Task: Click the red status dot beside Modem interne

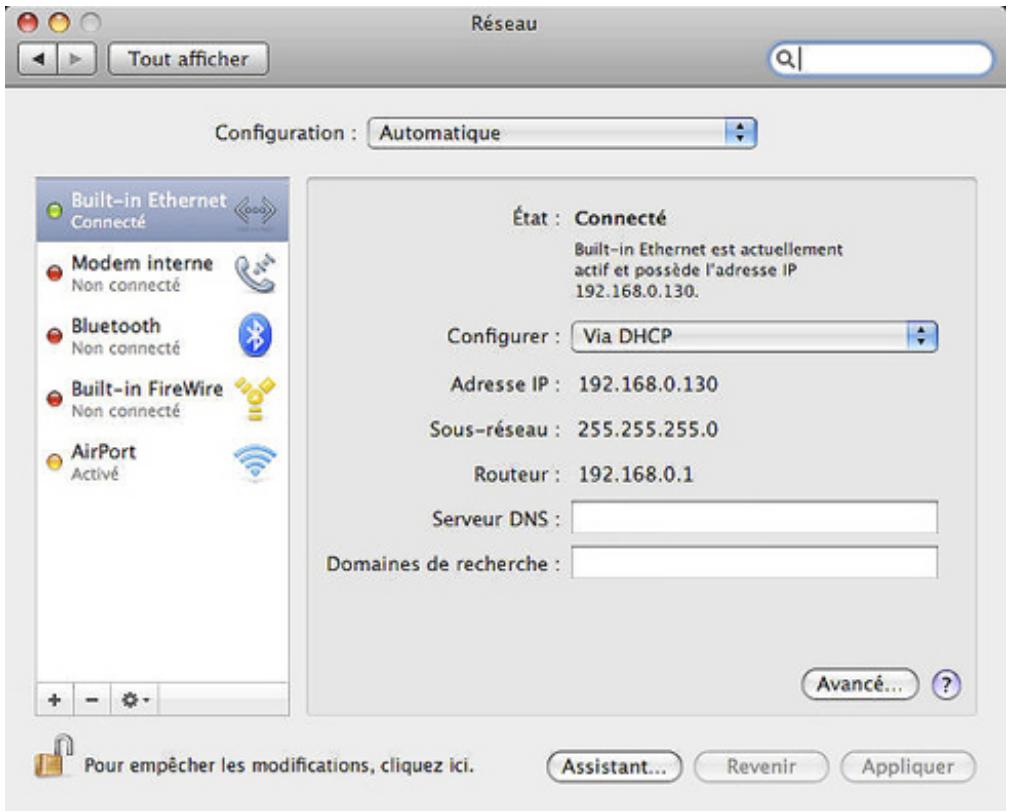Action: (x=55, y=273)
